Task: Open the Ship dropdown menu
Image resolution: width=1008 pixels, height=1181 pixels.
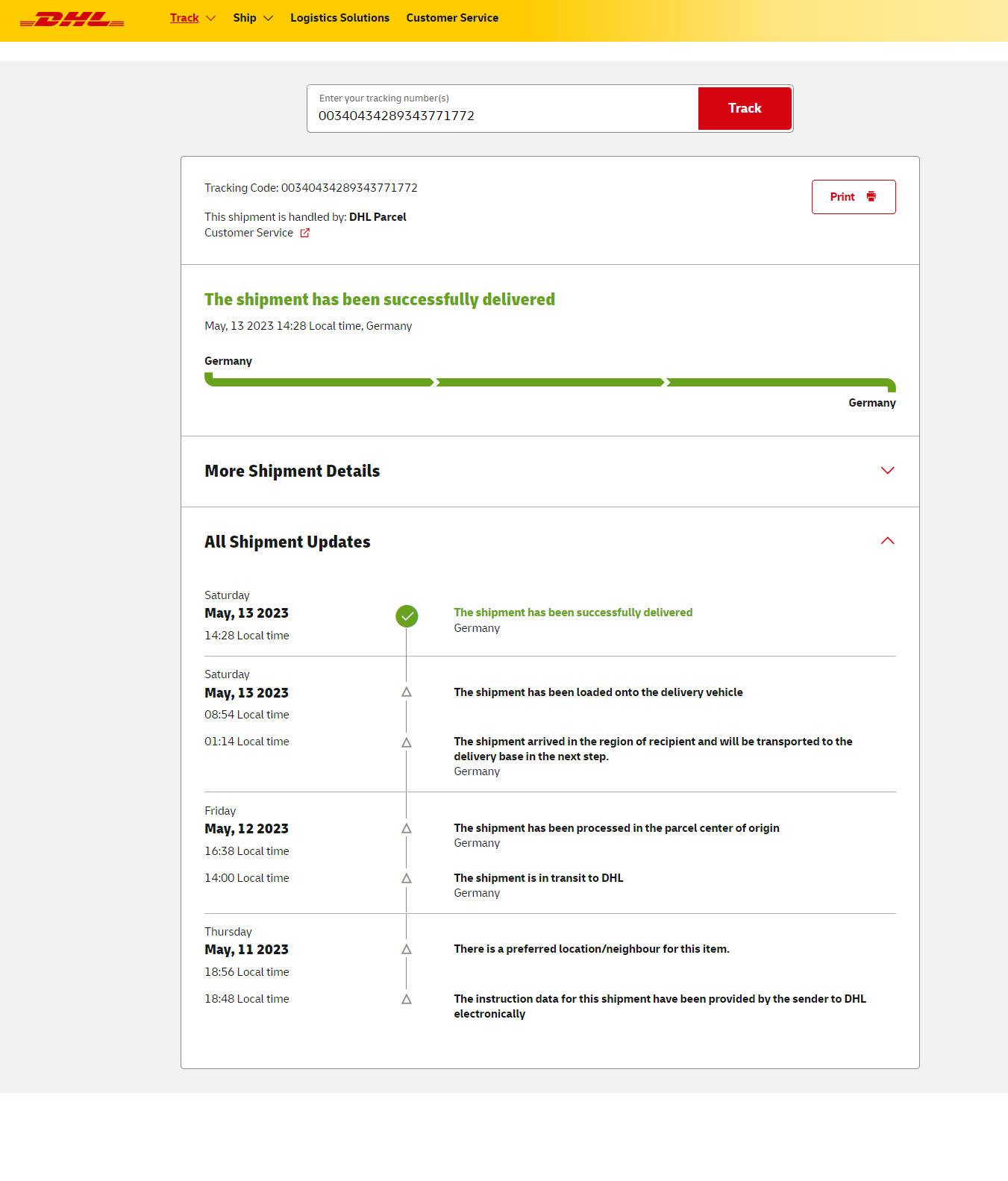Action: tap(252, 18)
